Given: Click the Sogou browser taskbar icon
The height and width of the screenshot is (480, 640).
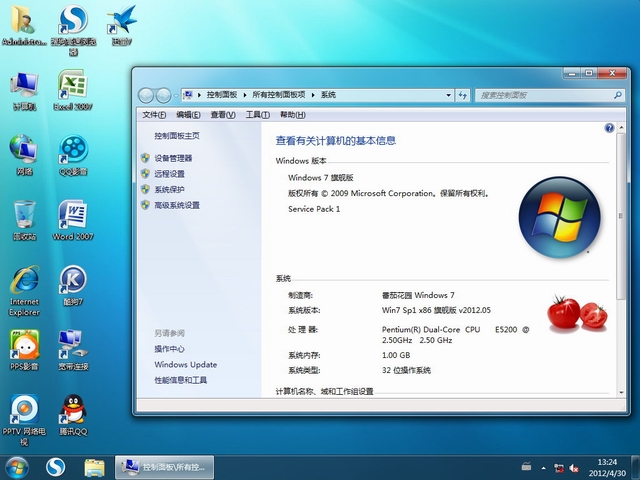Looking at the screenshot, I should [56, 468].
